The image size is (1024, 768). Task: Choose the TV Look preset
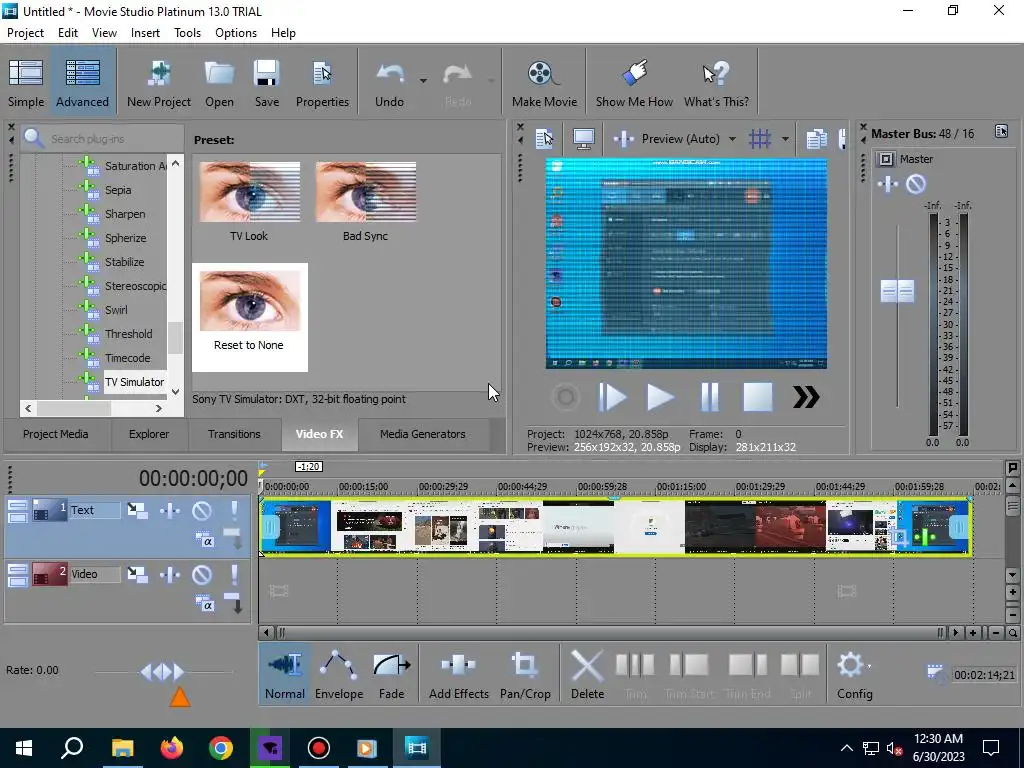tap(249, 202)
